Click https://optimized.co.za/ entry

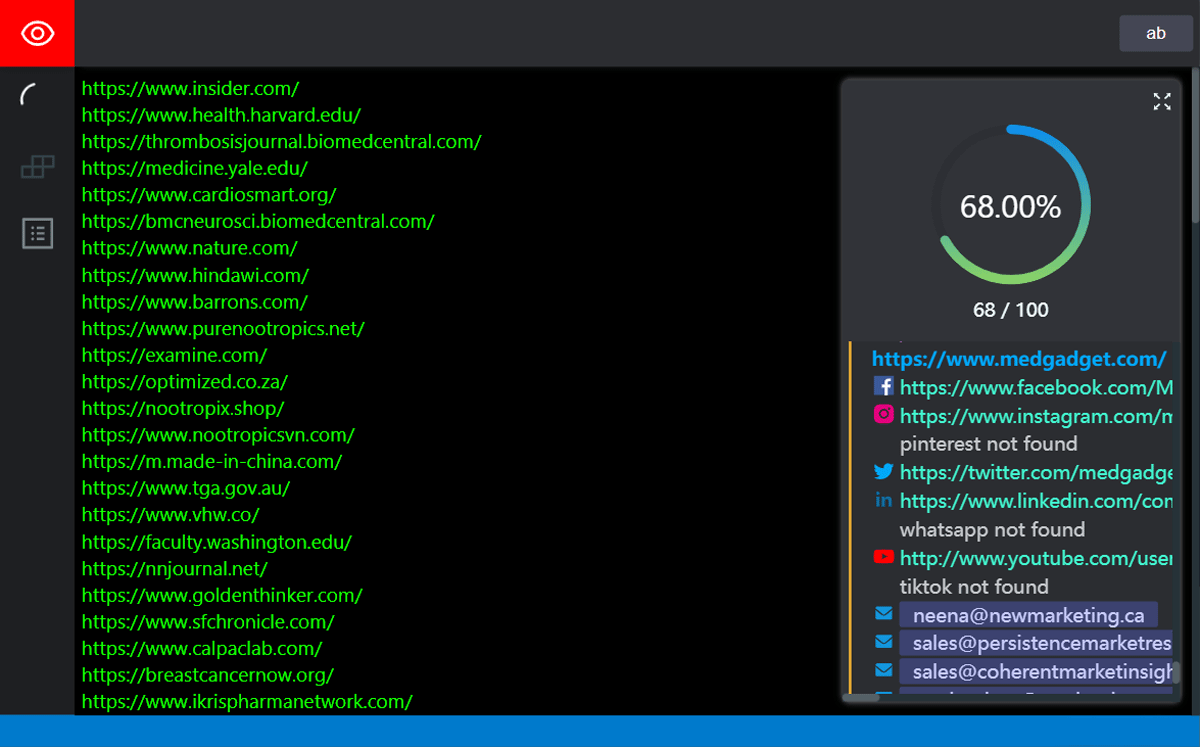(x=185, y=381)
